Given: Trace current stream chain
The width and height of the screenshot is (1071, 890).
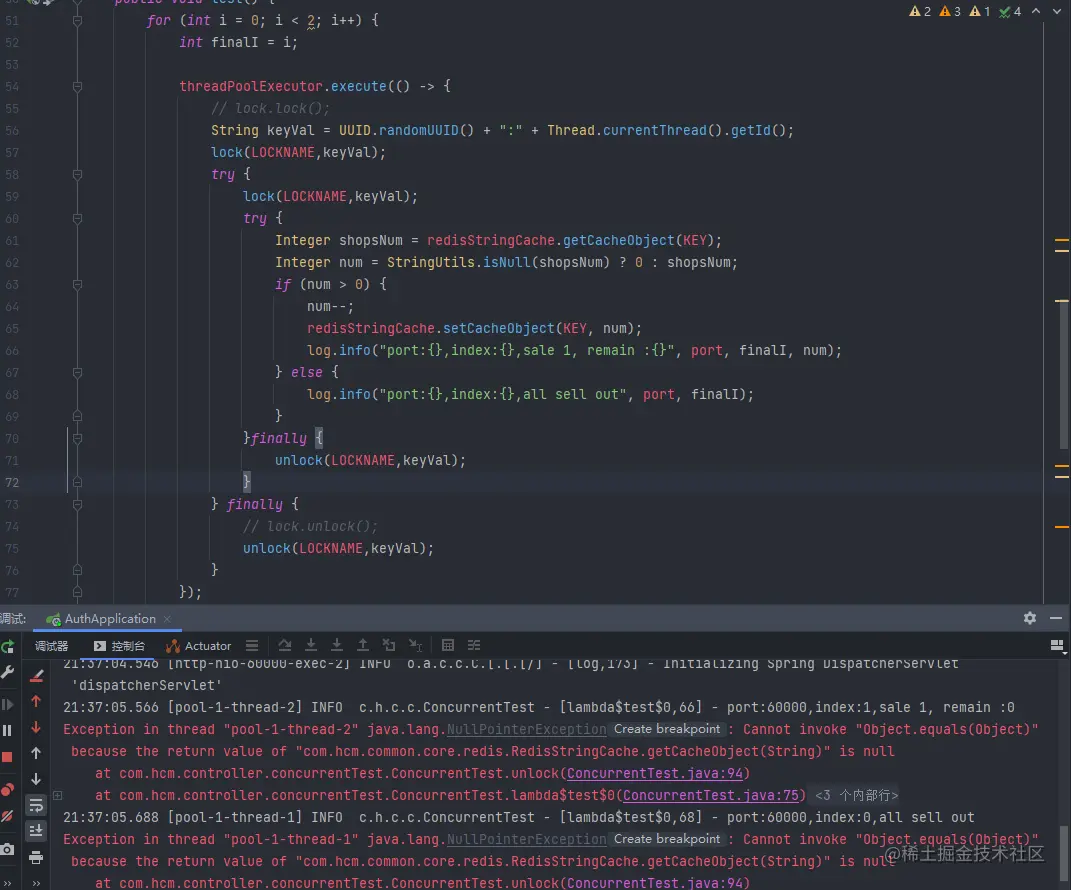Looking at the screenshot, I should pos(474,645).
